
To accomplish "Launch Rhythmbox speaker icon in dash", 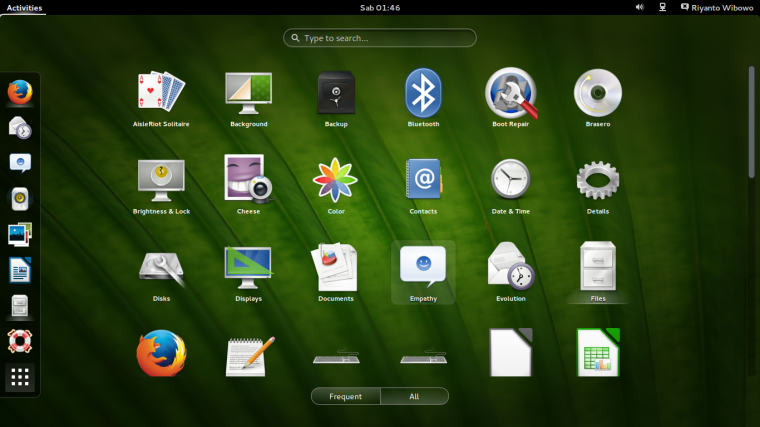I will (x=20, y=199).
